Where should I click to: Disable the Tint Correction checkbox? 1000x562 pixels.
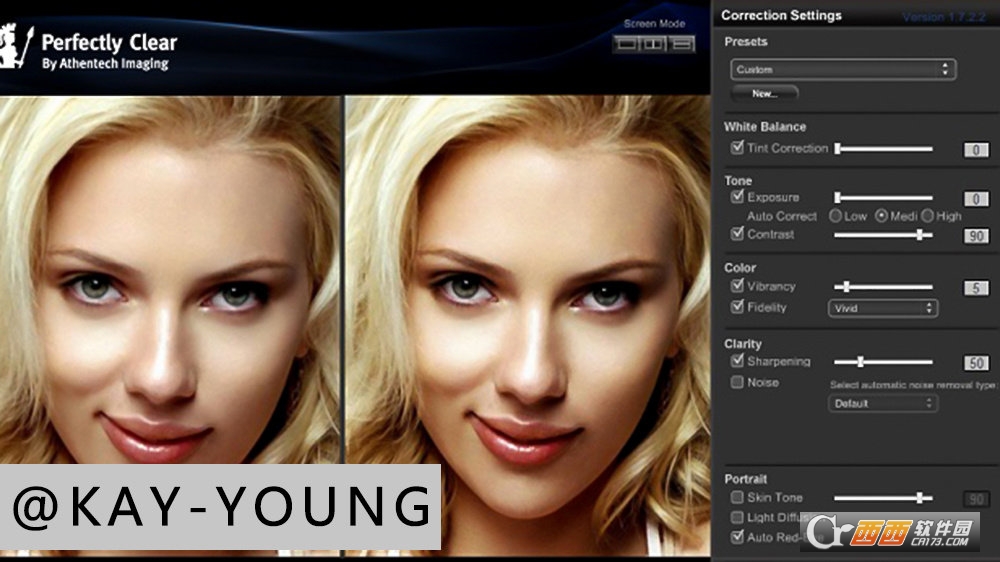(x=737, y=148)
